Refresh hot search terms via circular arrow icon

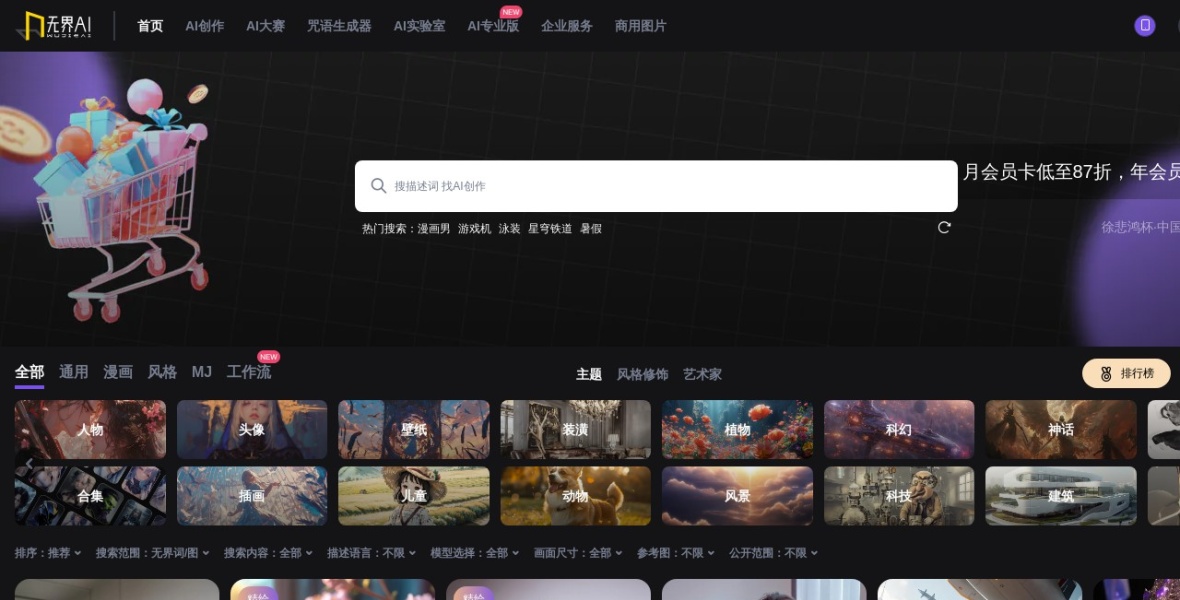tap(943, 227)
